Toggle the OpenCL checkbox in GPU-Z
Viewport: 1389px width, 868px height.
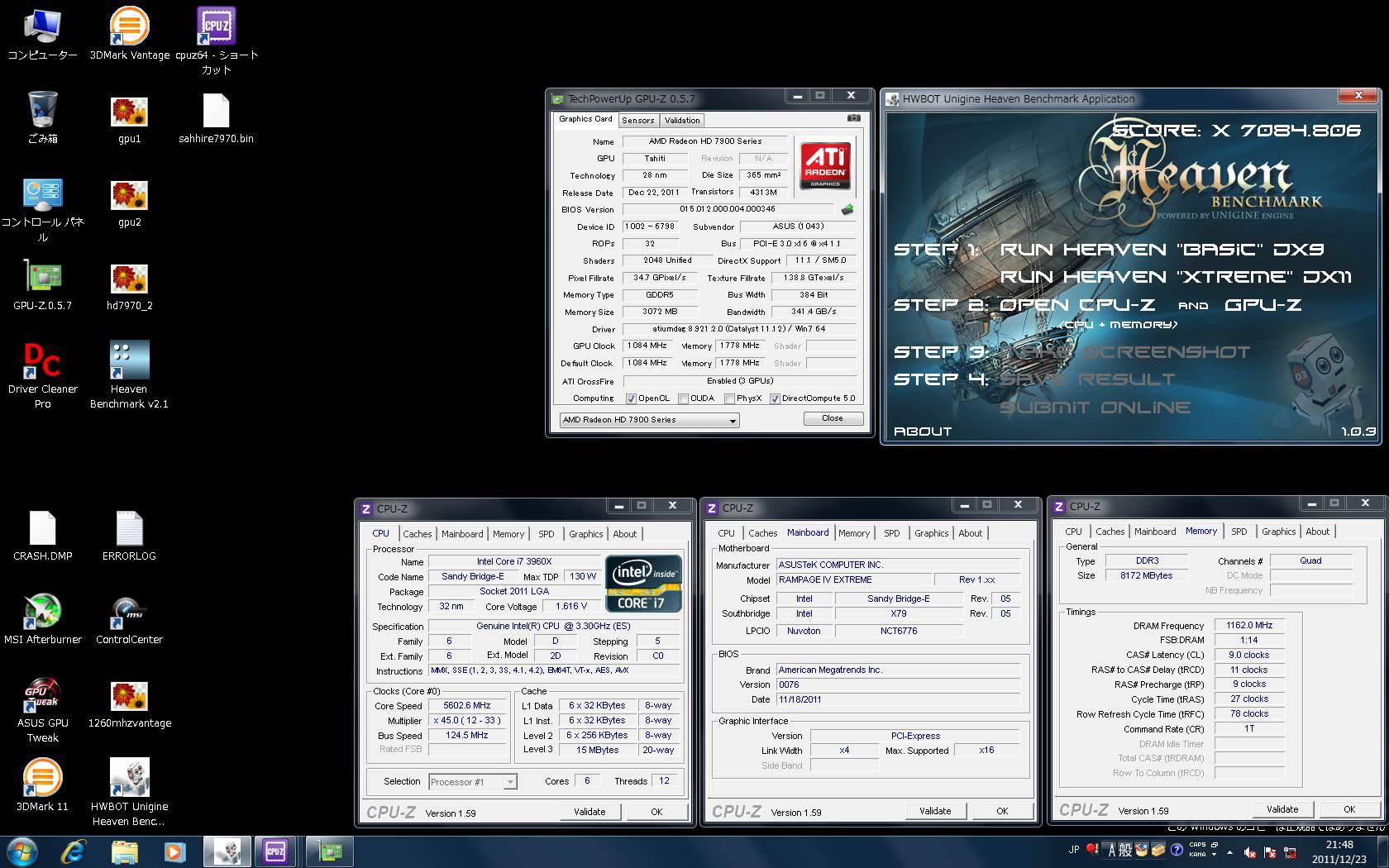tap(631, 398)
